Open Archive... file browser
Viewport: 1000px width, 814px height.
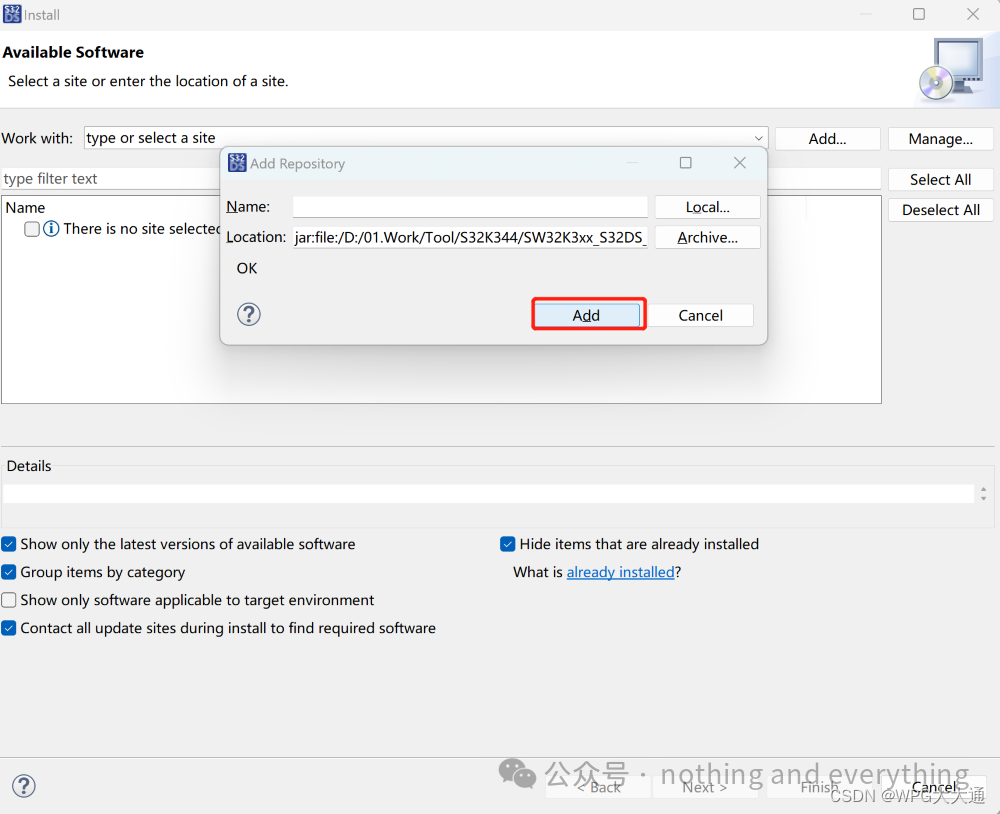(707, 237)
